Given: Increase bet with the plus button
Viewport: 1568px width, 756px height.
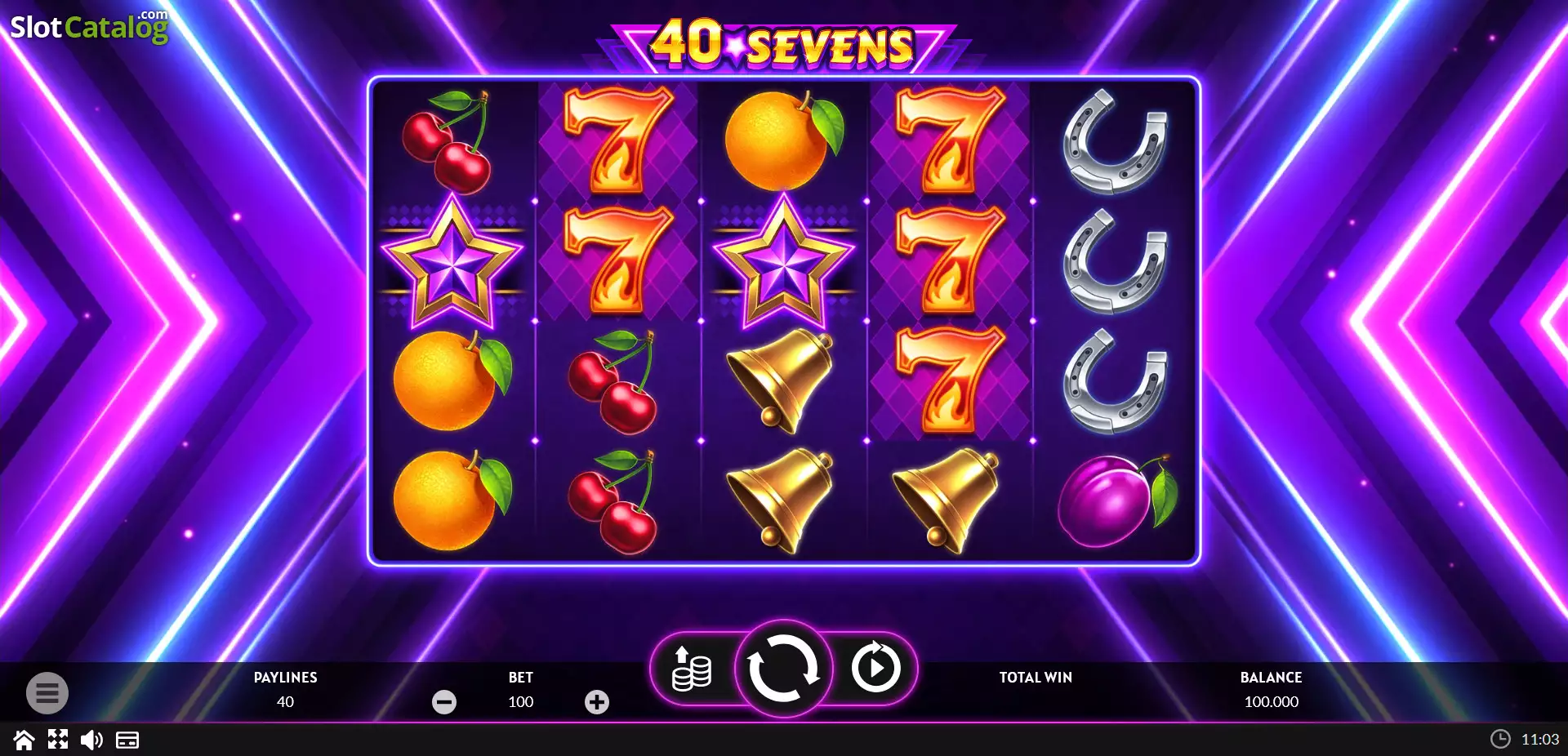Looking at the screenshot, I should 597,701.
